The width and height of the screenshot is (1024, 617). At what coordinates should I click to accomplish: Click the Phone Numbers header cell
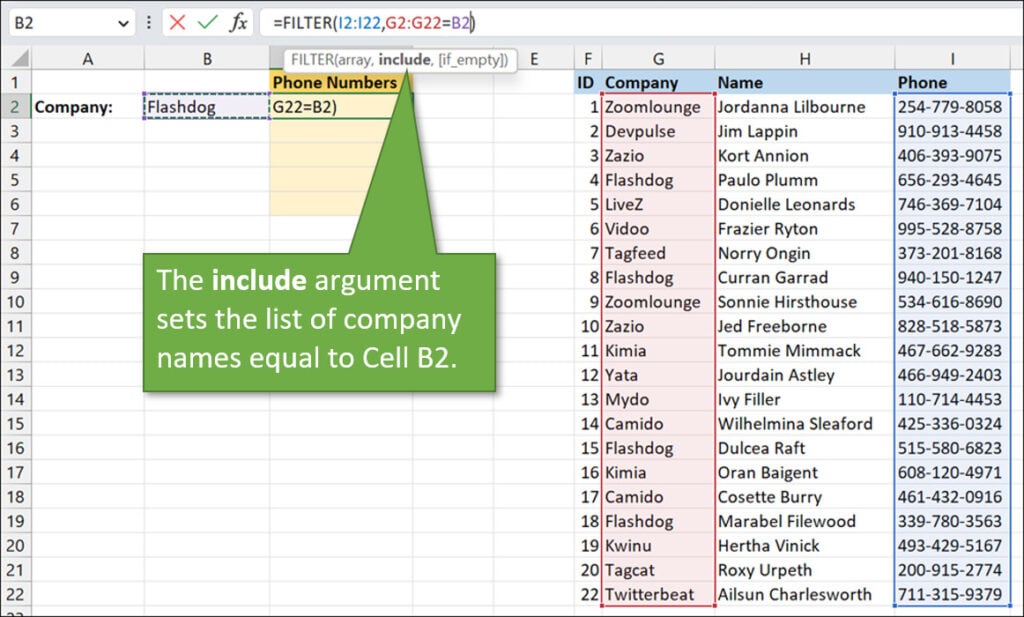[x=335, y=83]
